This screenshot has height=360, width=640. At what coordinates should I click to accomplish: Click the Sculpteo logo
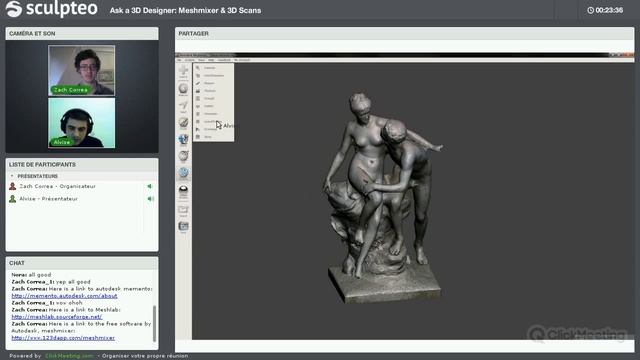click(51, 9)
